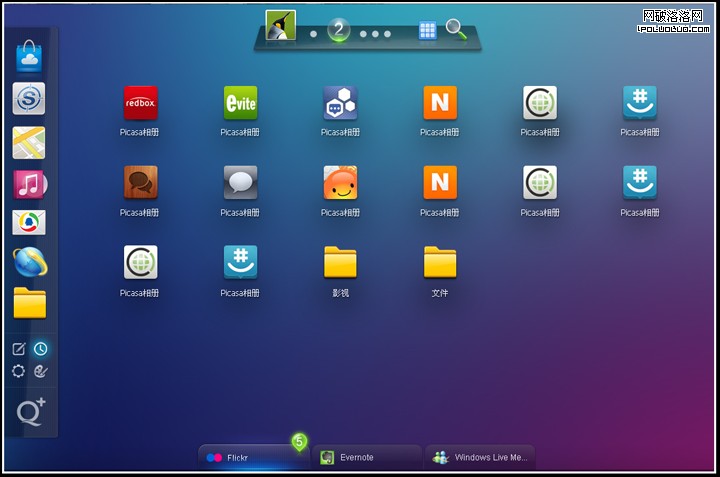
Task: Open settings gear in the sidebar
Action: coord(18,371)
